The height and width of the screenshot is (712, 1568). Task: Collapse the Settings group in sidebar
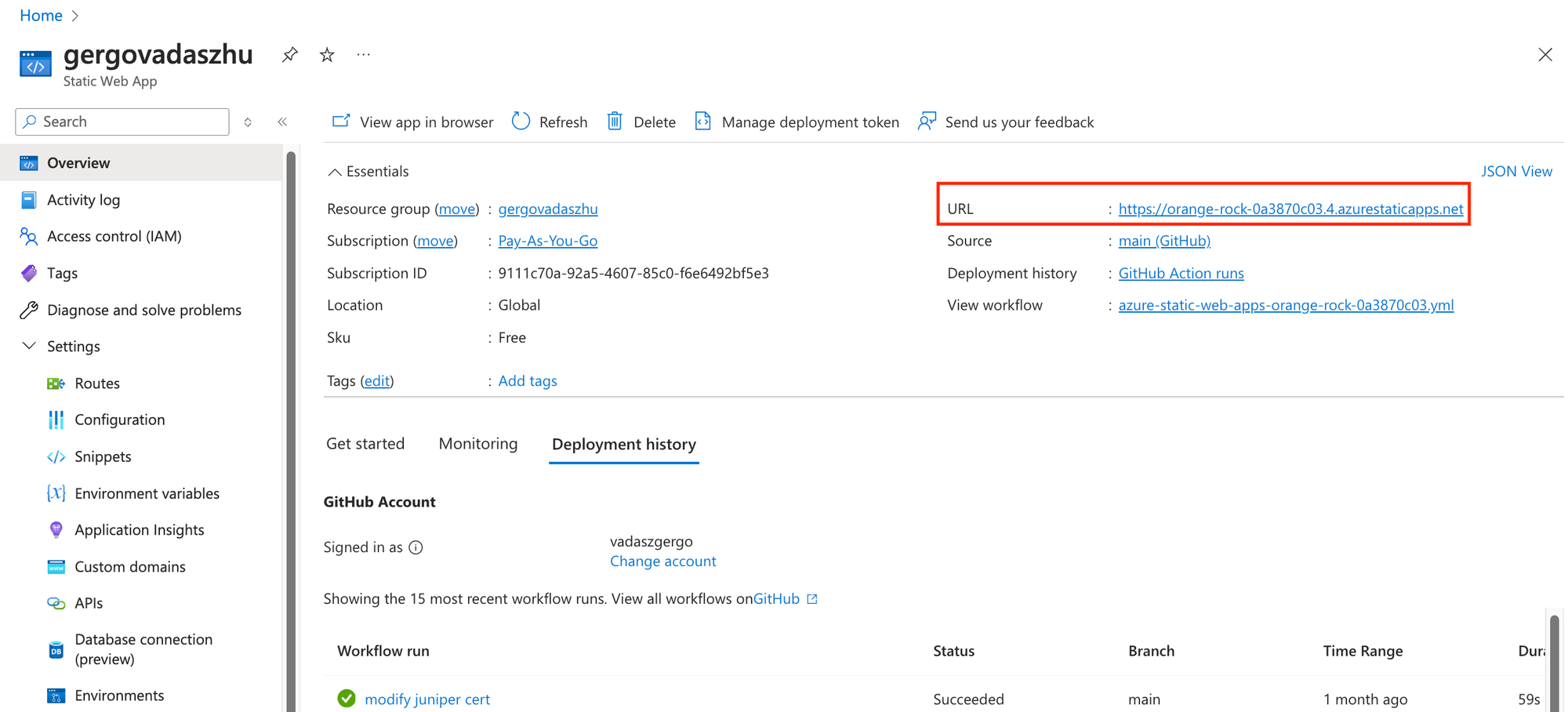tap(29, 346)
